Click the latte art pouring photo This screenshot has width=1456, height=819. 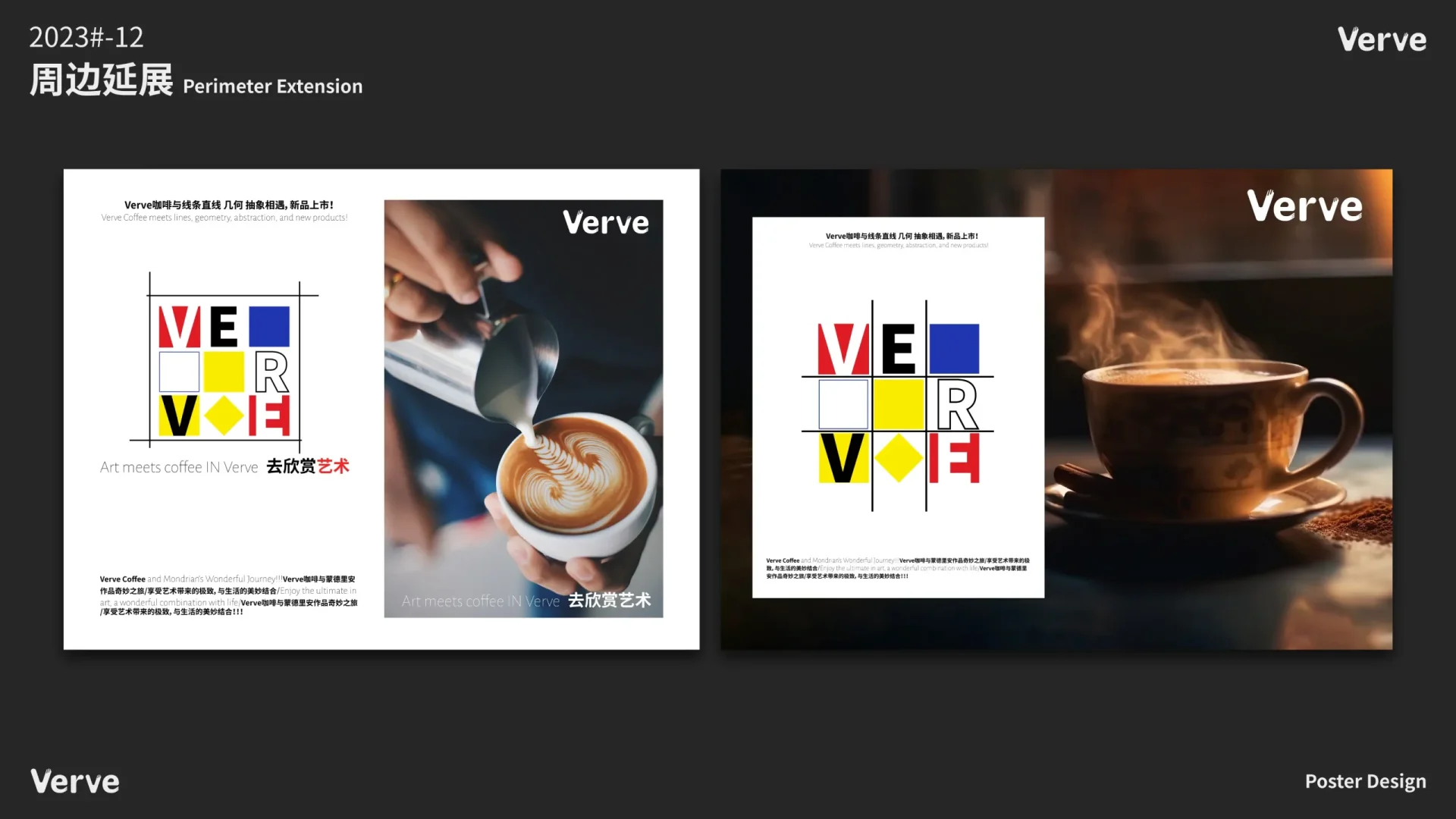(x=523, y=409)
